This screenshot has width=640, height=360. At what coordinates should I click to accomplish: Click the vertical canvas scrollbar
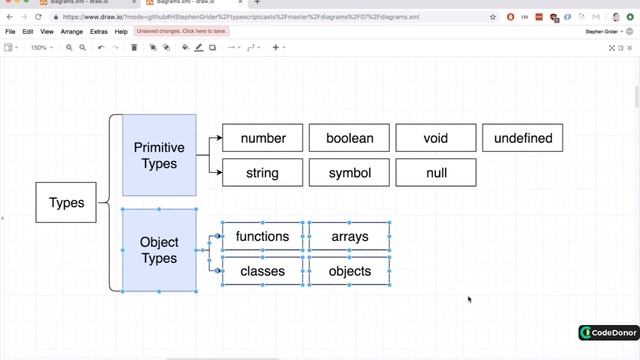637,96
